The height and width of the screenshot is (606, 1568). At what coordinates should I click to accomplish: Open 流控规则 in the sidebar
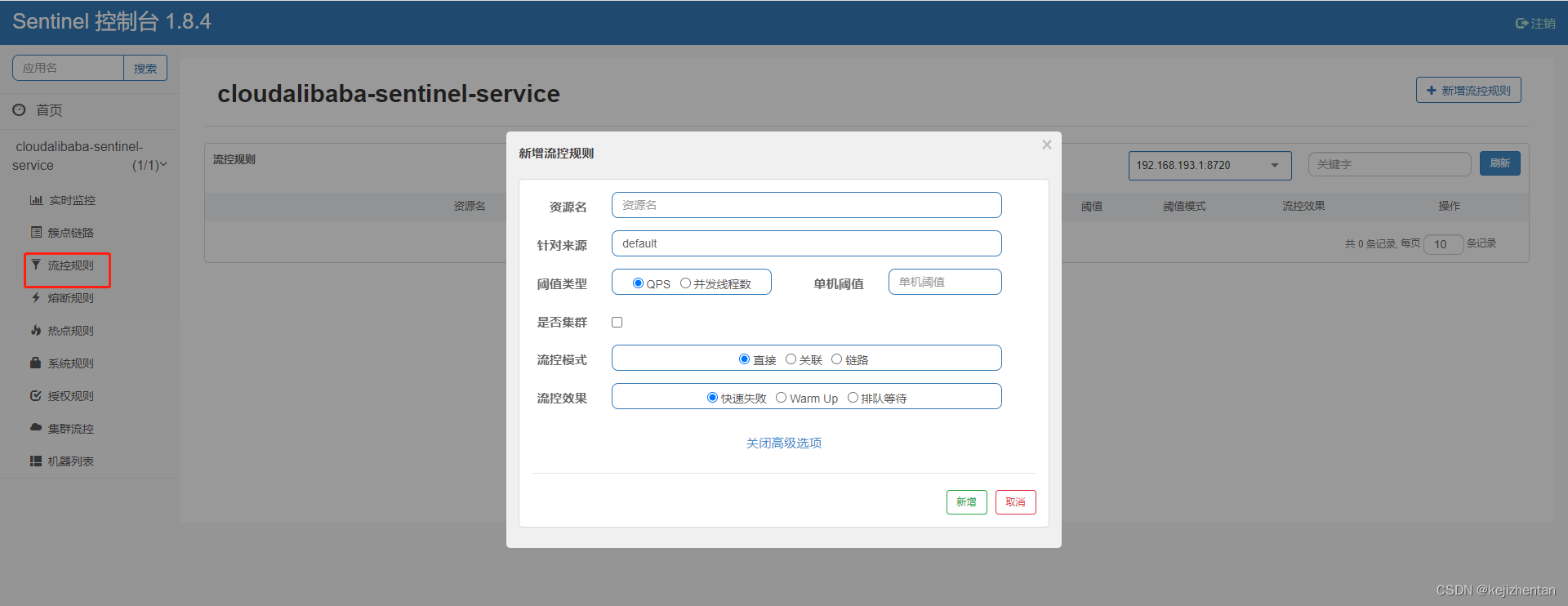[x=71, y=265]
